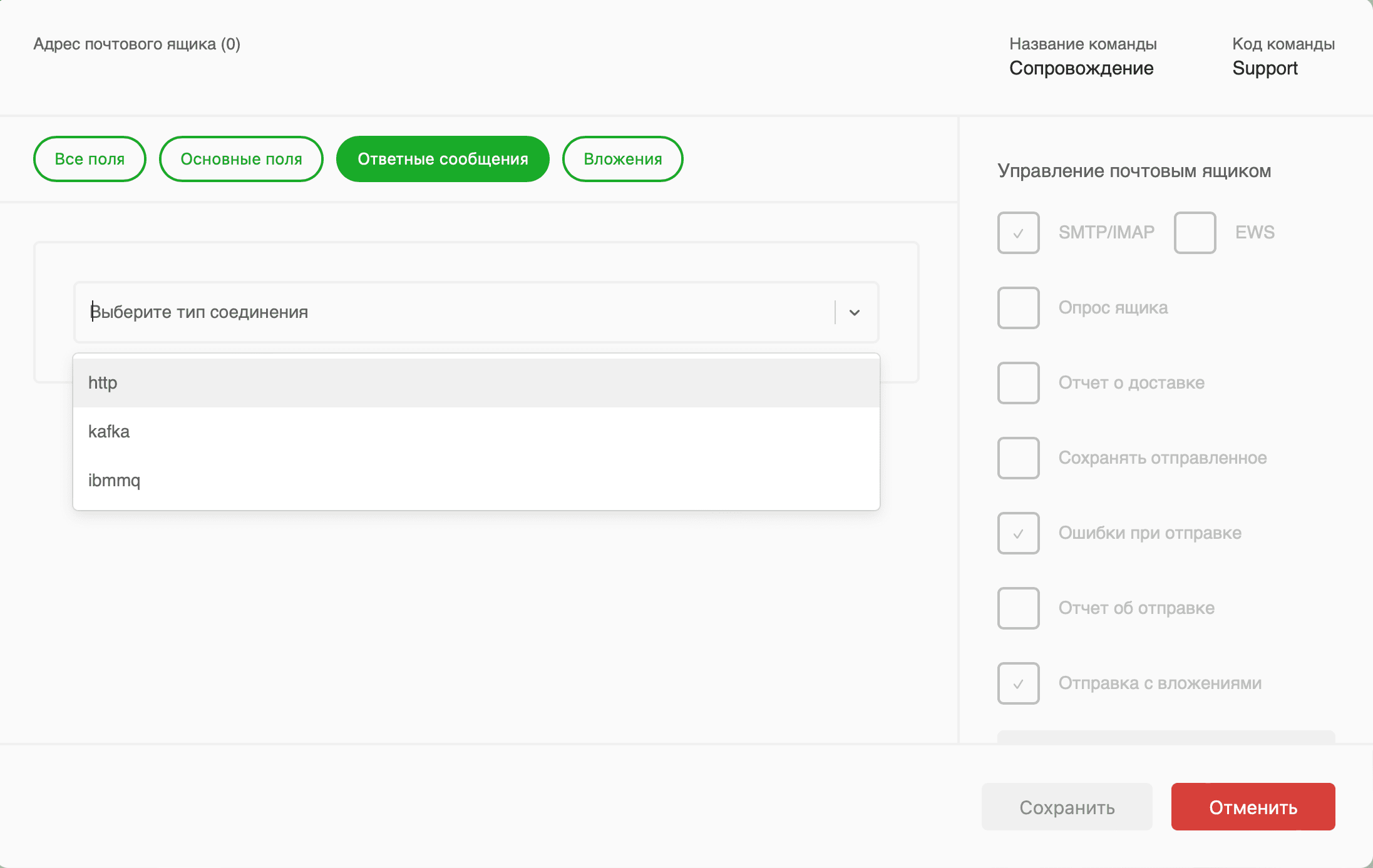Switch to Основные поля tab

click(x=241, y=159)
